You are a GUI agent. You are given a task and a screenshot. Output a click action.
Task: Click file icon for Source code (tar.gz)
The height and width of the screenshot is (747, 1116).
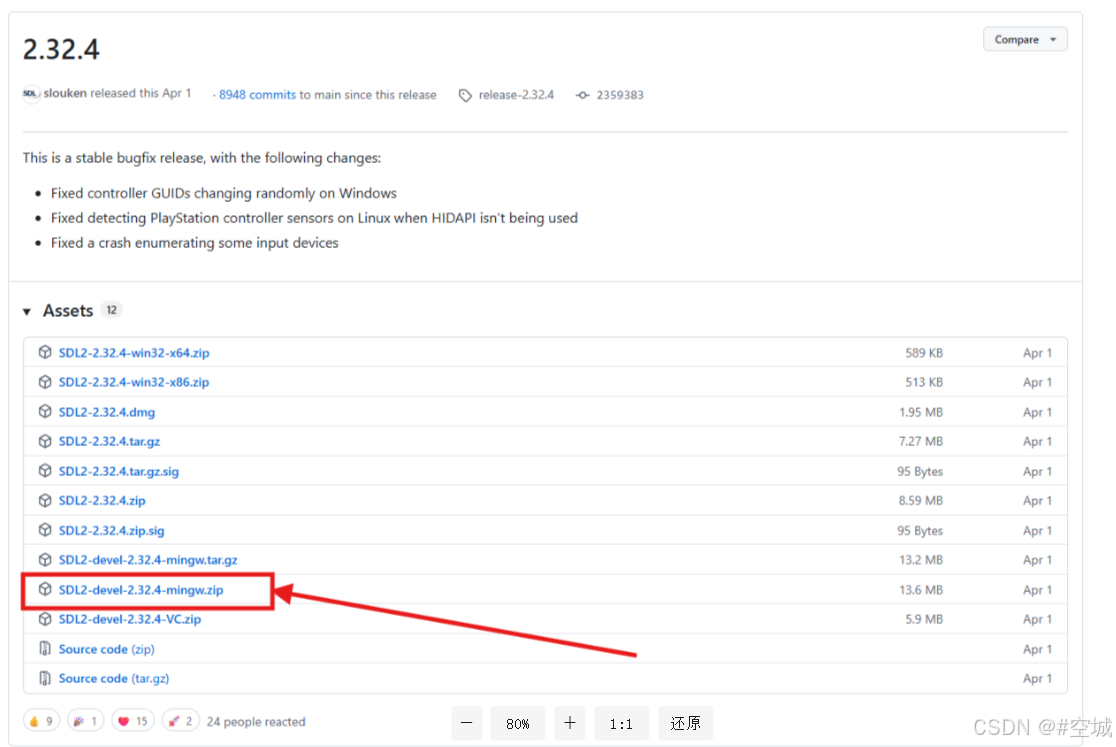(x=45, y=679)
